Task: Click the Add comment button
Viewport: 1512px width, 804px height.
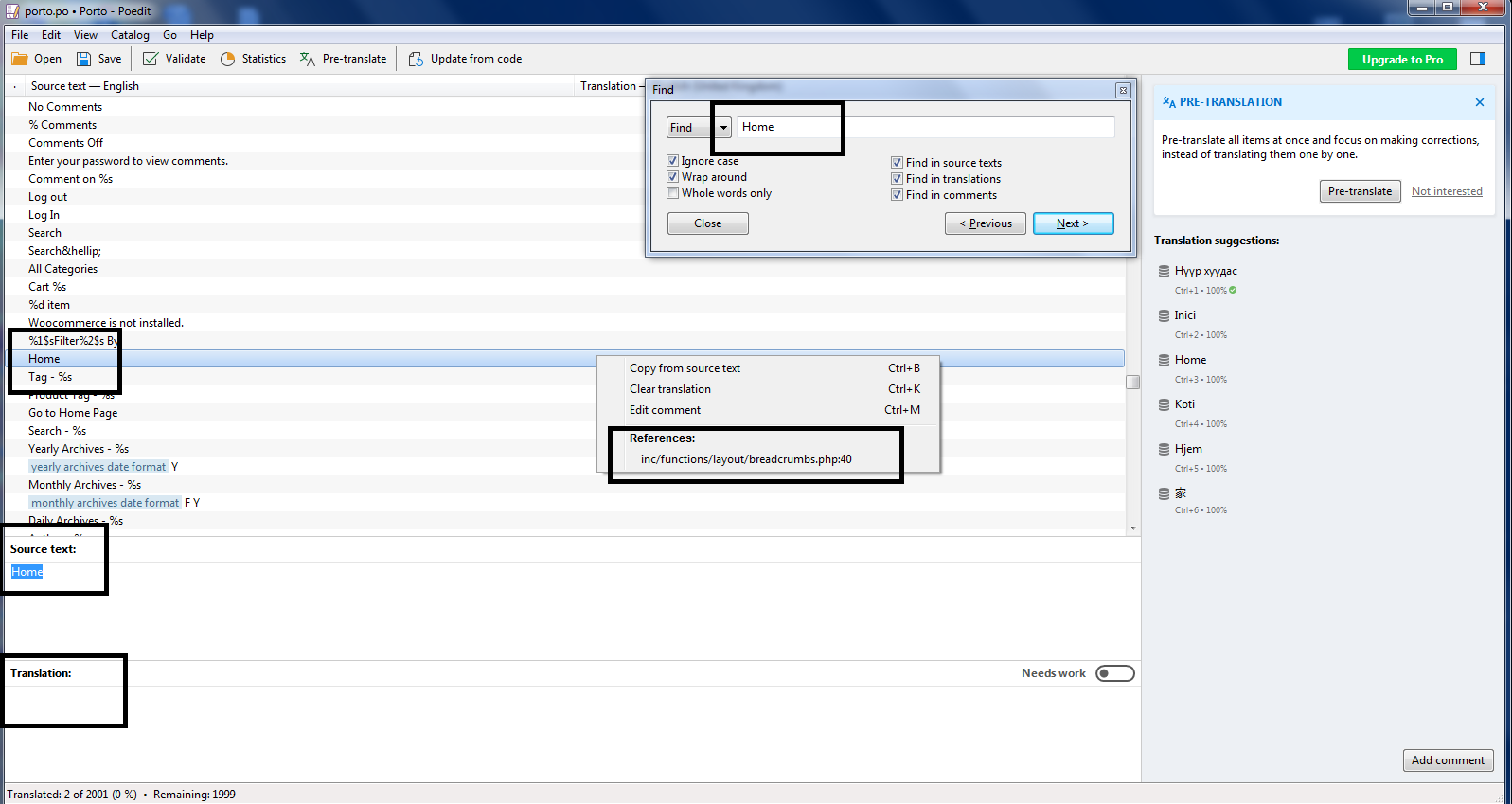Action: [1448, 760]
